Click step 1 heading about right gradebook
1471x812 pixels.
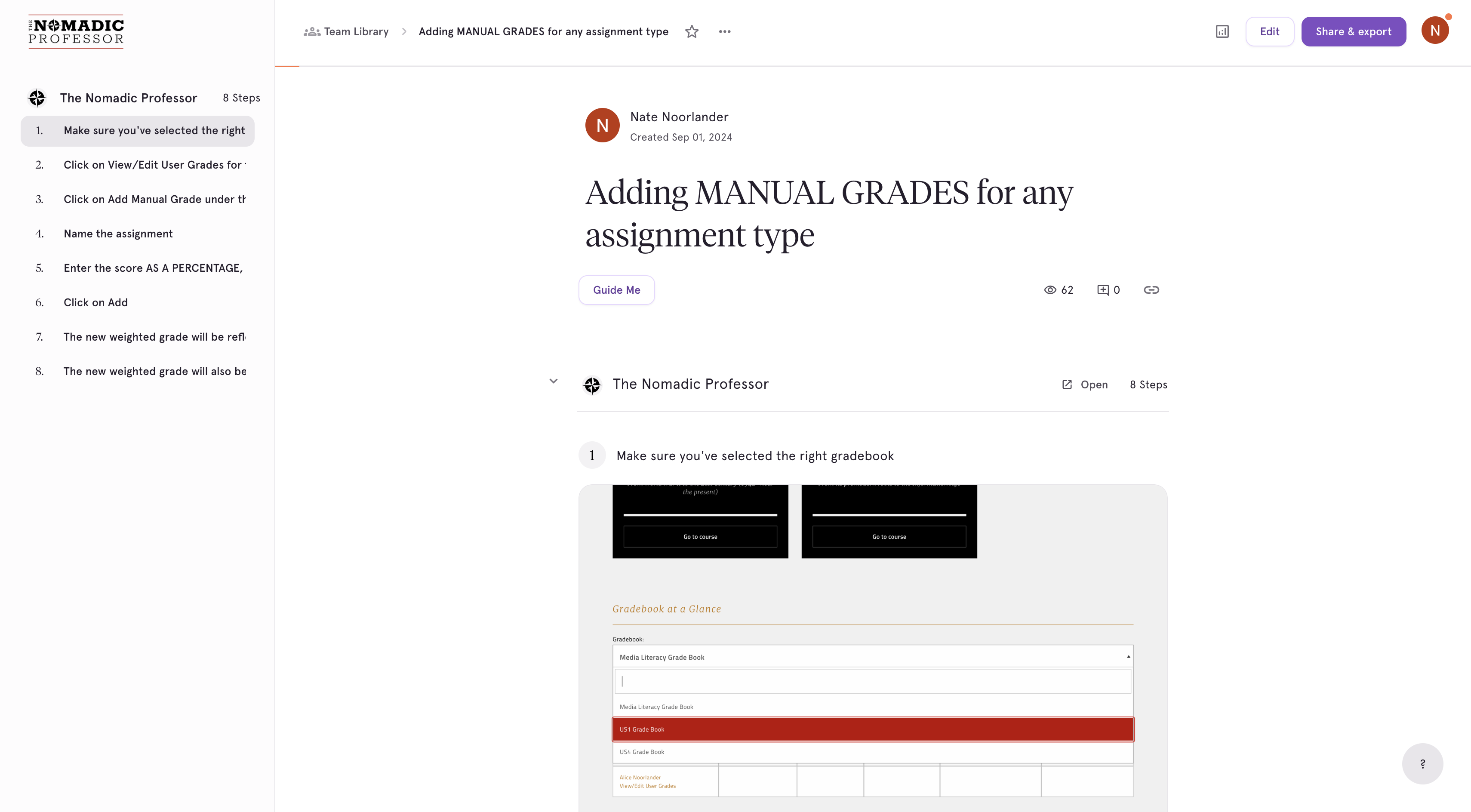click(755, 456)
